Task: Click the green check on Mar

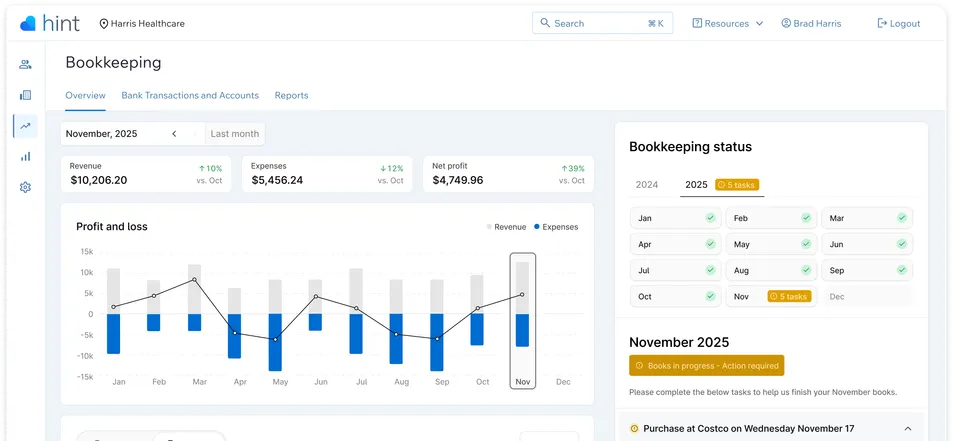Action: (x=902, y=217)
